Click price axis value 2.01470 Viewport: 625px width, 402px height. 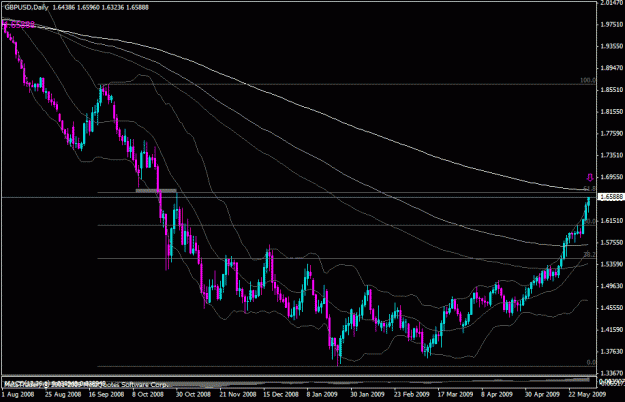coord(611,3)
